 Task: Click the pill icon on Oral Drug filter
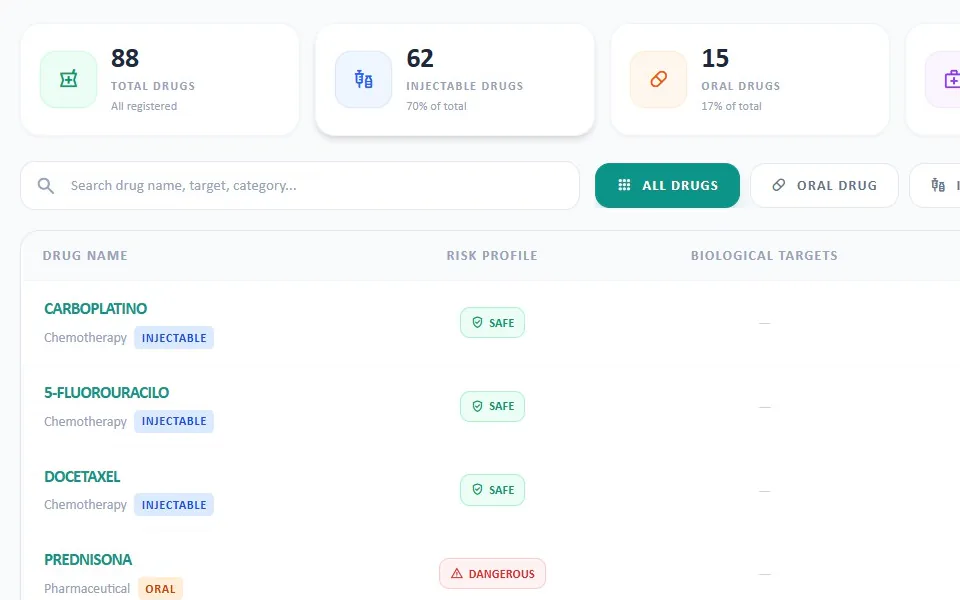tap(779, 185)
